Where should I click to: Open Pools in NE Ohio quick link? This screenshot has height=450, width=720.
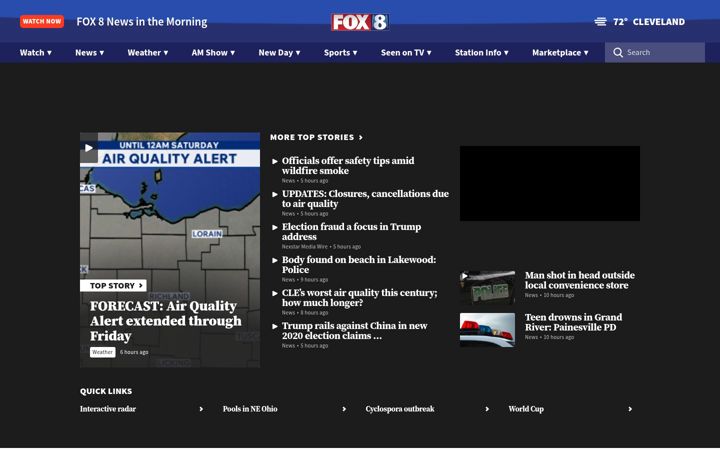pyautogui.click(x=250, y=409)
